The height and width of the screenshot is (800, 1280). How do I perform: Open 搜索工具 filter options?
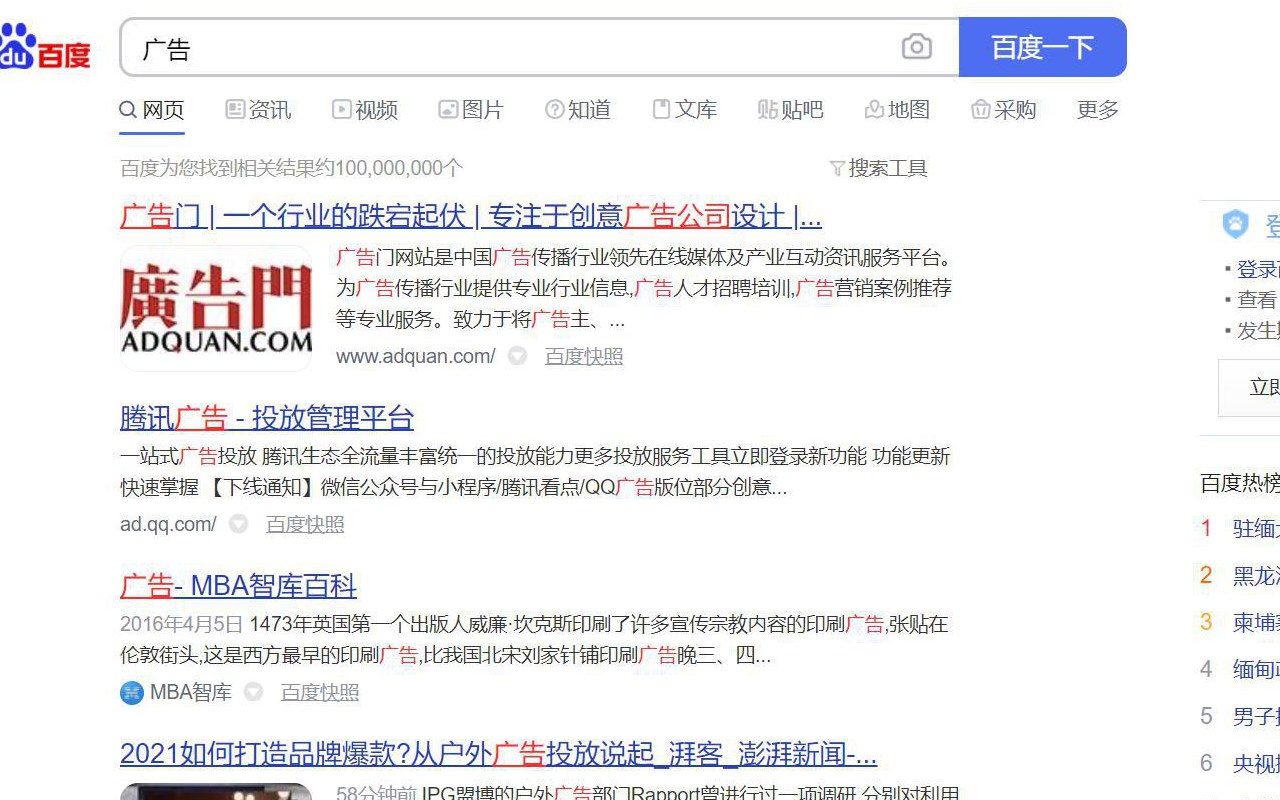pos(879,168)
